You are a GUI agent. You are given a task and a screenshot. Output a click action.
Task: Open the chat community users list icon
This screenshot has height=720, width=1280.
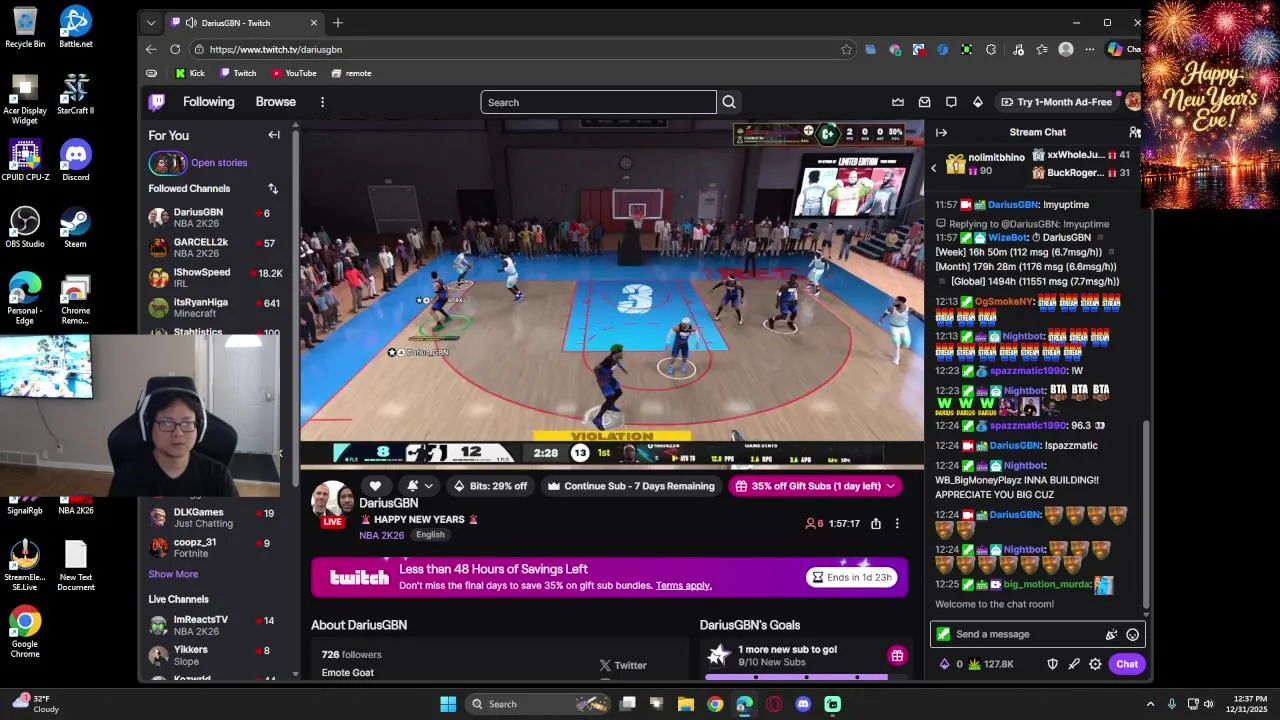(x=1135, y=132)
